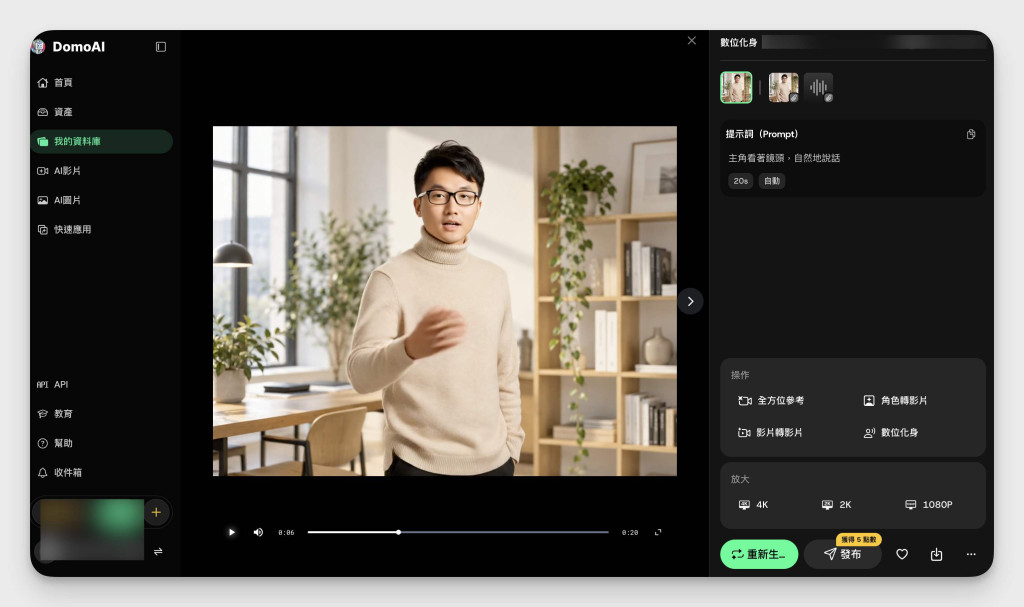Image resolution: width=1024 pixels, height=607 pixels.
Task: Select the reference image thumbnail
Action: coord(784,88)
